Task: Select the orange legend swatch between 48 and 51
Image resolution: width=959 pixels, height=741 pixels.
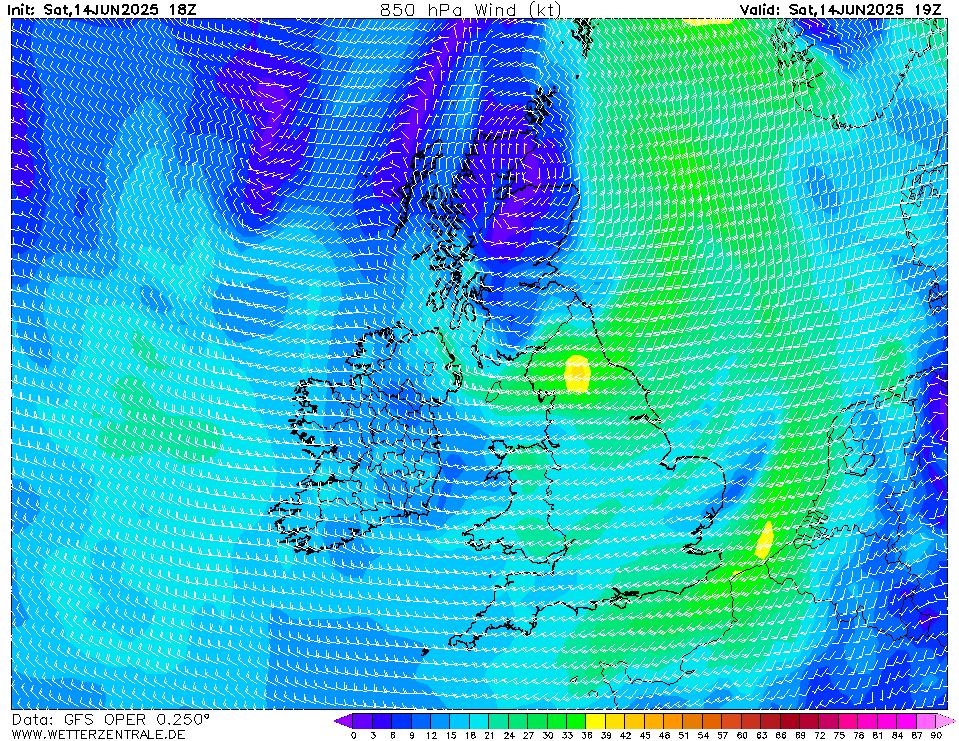Action: point(673,721)
